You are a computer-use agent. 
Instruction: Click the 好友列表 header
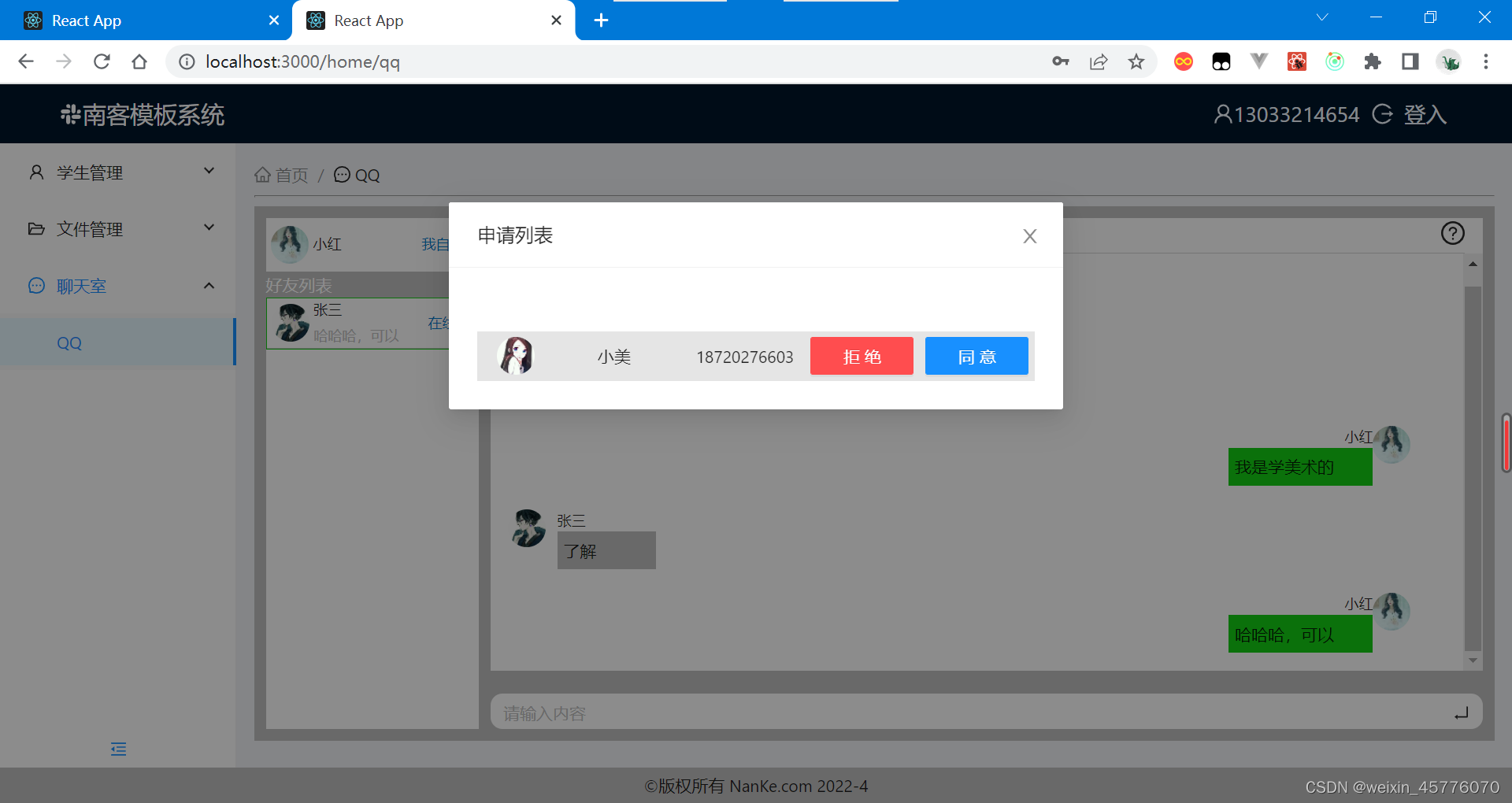(298, 285)
